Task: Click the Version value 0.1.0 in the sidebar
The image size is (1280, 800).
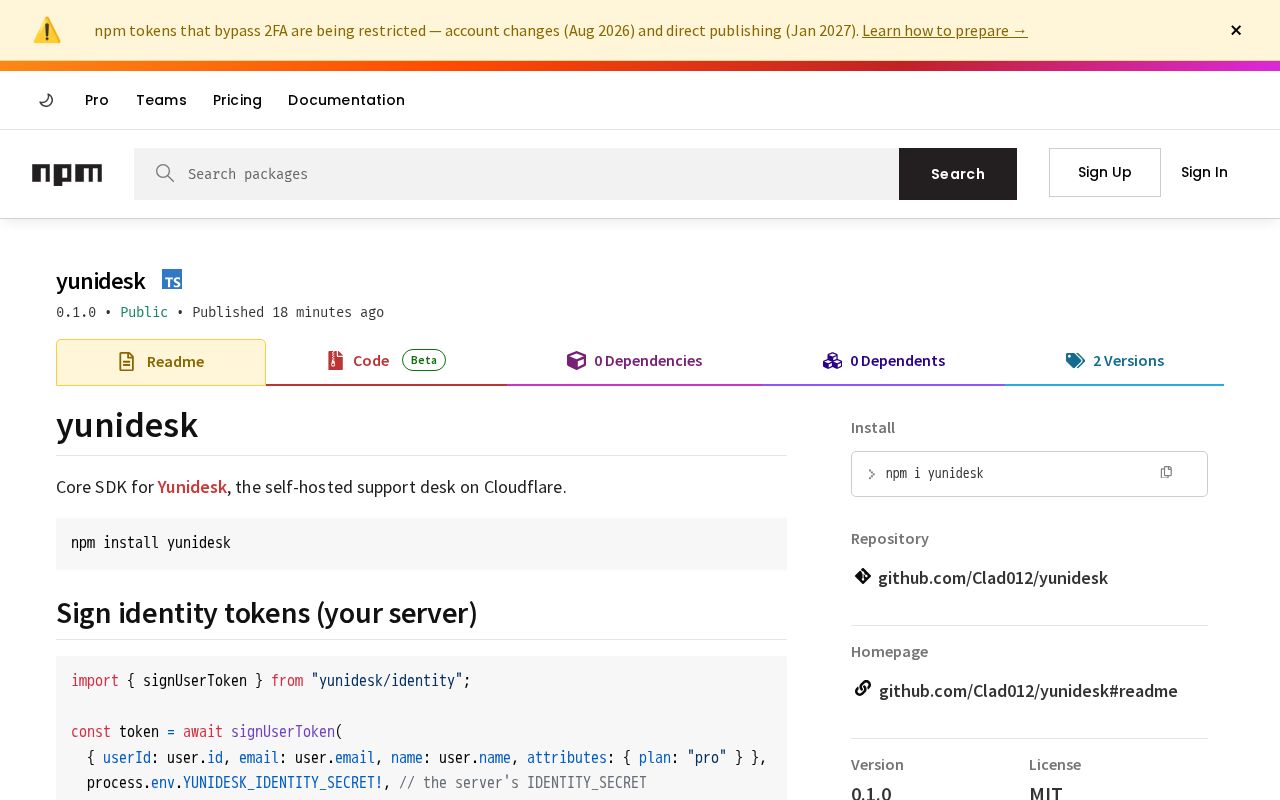Action: click(x=871, y=793)
